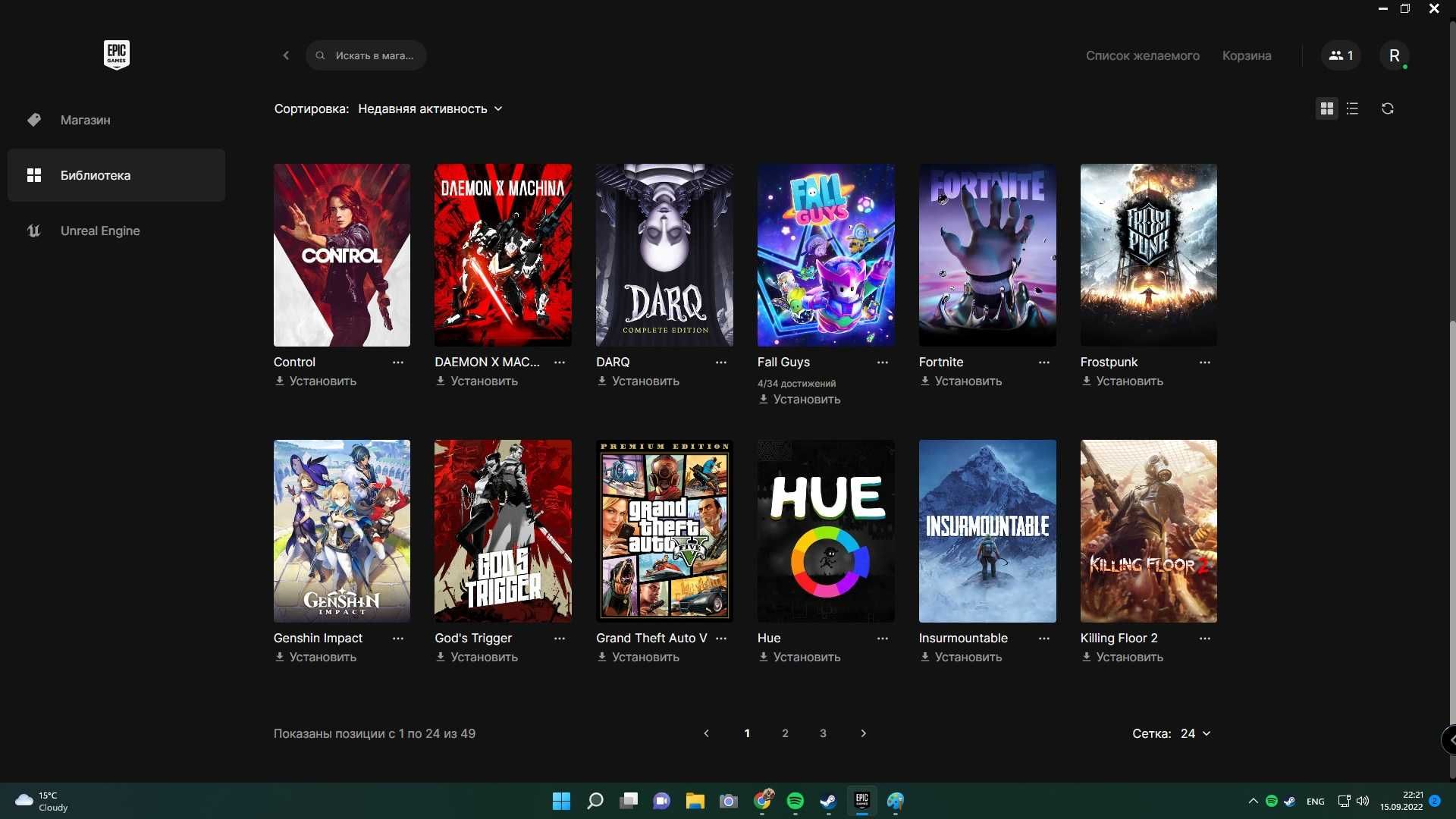Open Windows taskbar search
The height and width of the screenshot is (819, 1456).
pos(595,801)
